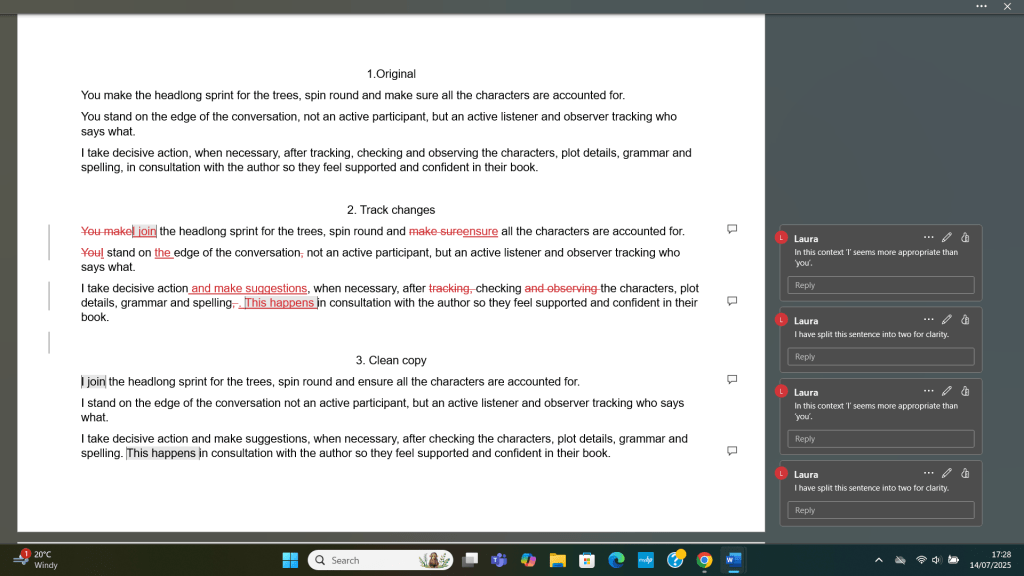Launch Google Chrome from the taskbar
Screen dimensions: 1024x576
[x=704, y=560]
